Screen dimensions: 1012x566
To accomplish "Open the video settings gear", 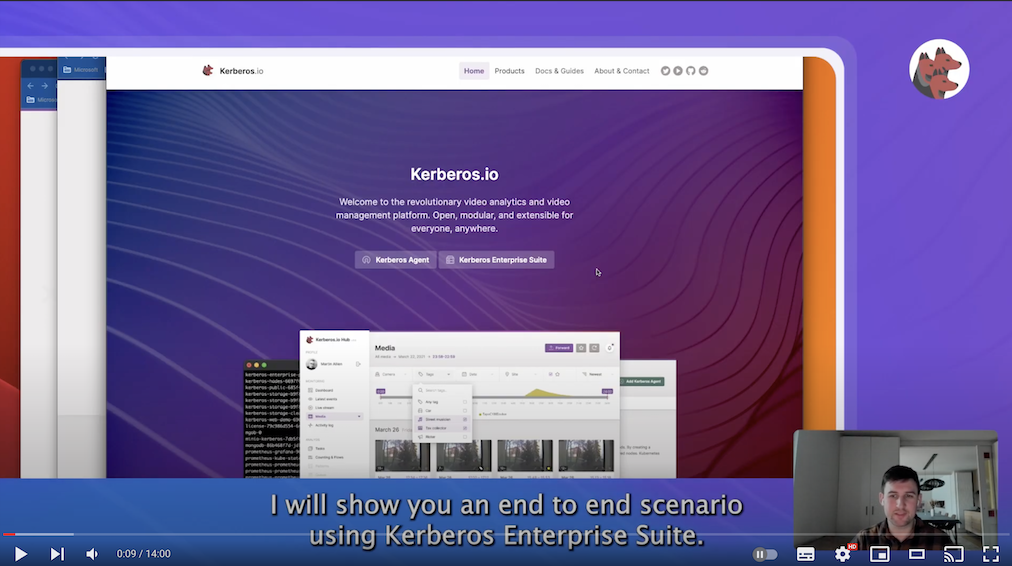I will click(x=842, y=554).
